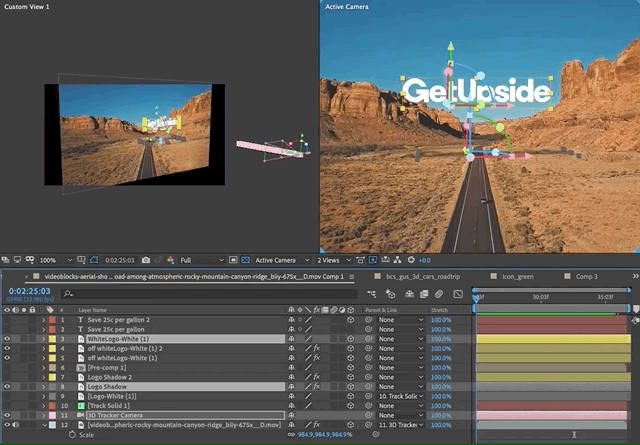Click the Always Preview This View icon
The image size is (640, 445).
click(x=5, y=260)
